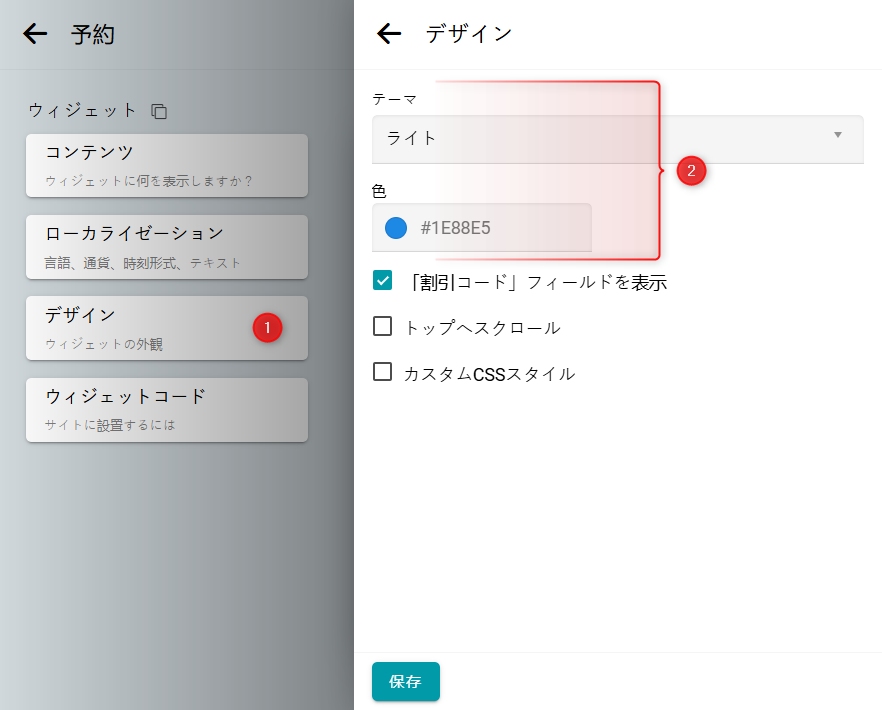Click the red number 2 badge

[691, 171]
